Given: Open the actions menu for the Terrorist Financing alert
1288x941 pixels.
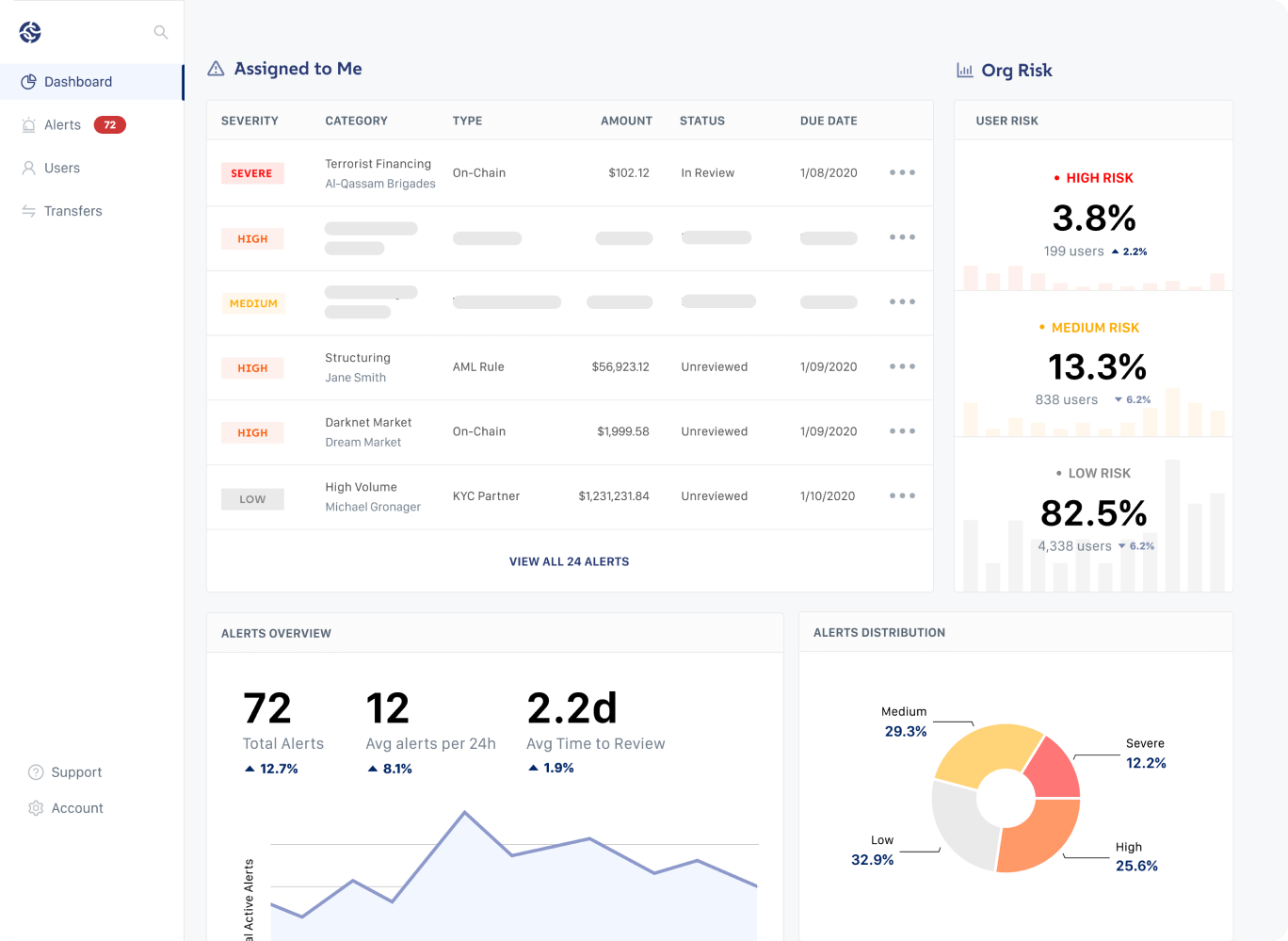Looking at the screenshot, I should click(x=901, y=172).
